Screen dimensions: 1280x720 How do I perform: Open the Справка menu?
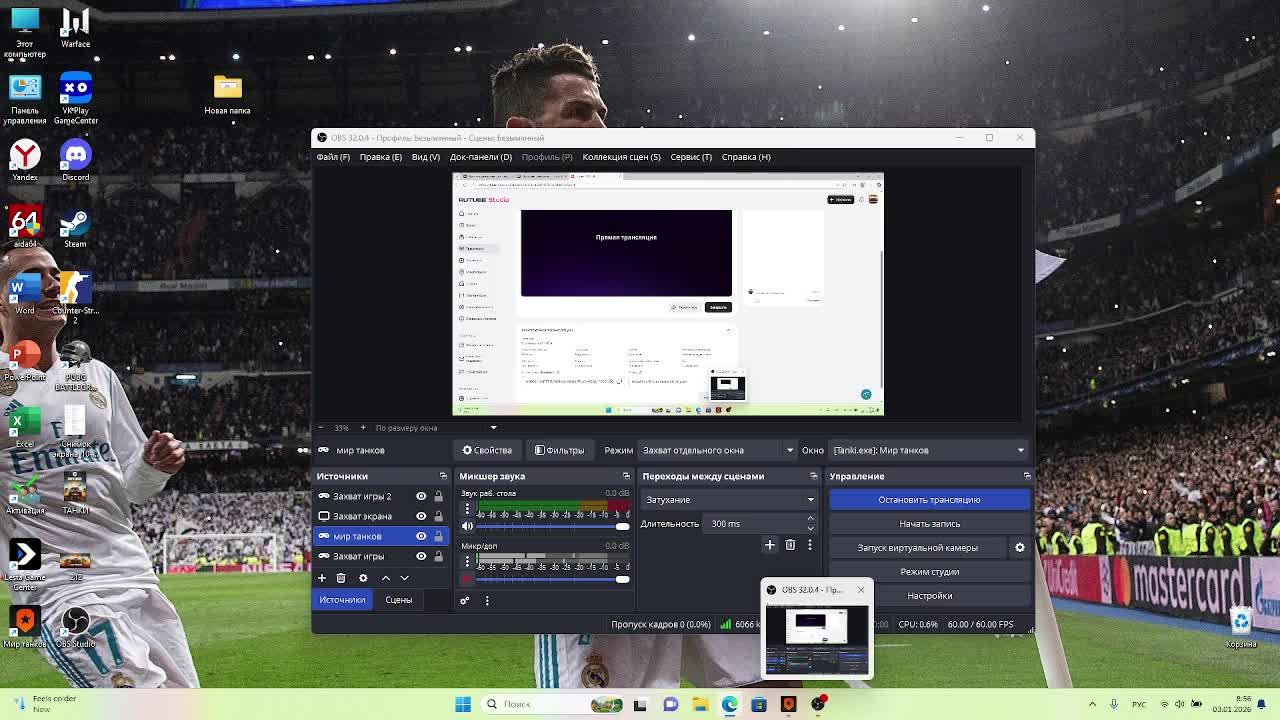coord(746,157)
